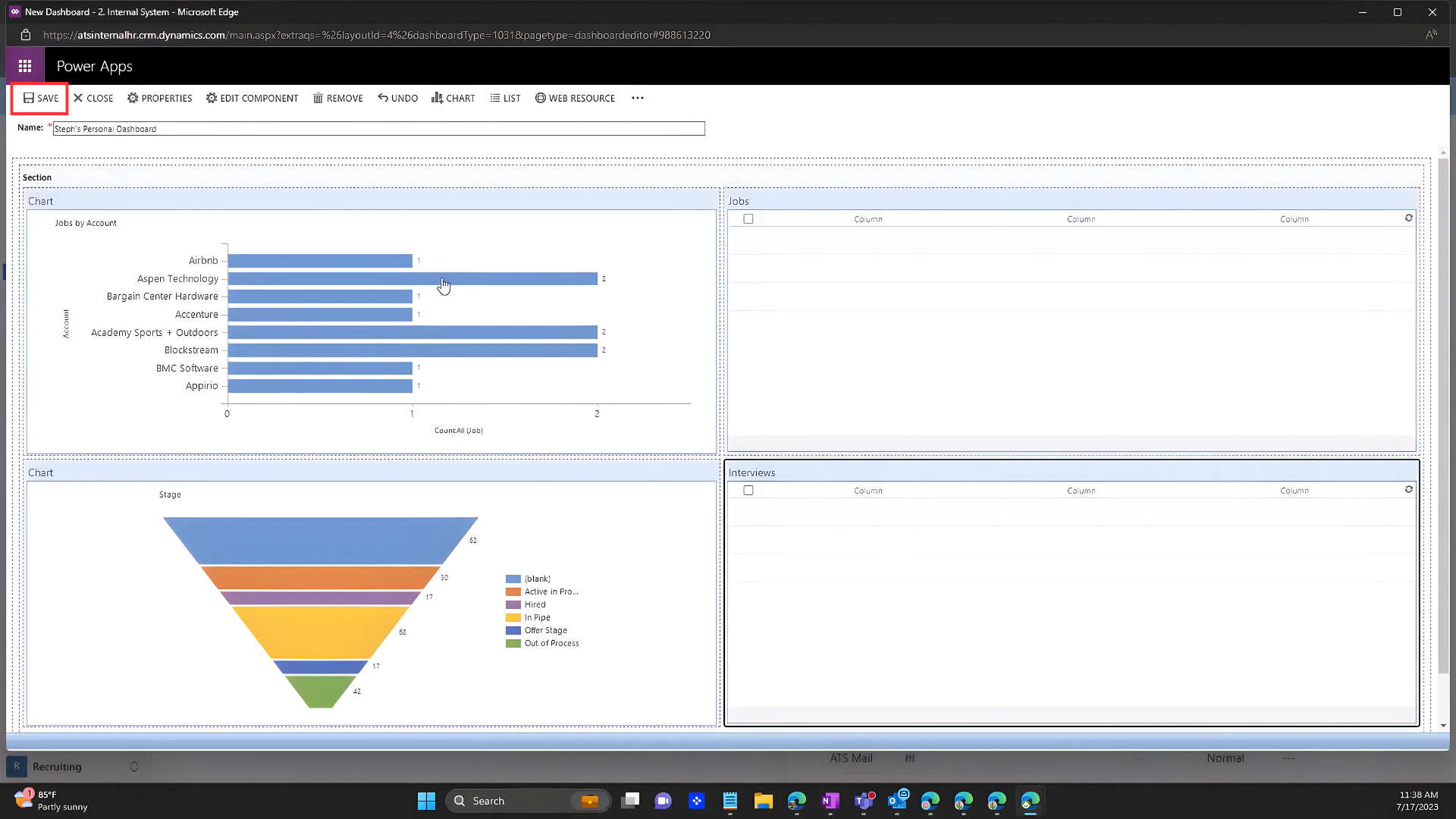
Task: Click the Out of Process legend swatch
Action: pyautogui.click(x=513, y=644)
